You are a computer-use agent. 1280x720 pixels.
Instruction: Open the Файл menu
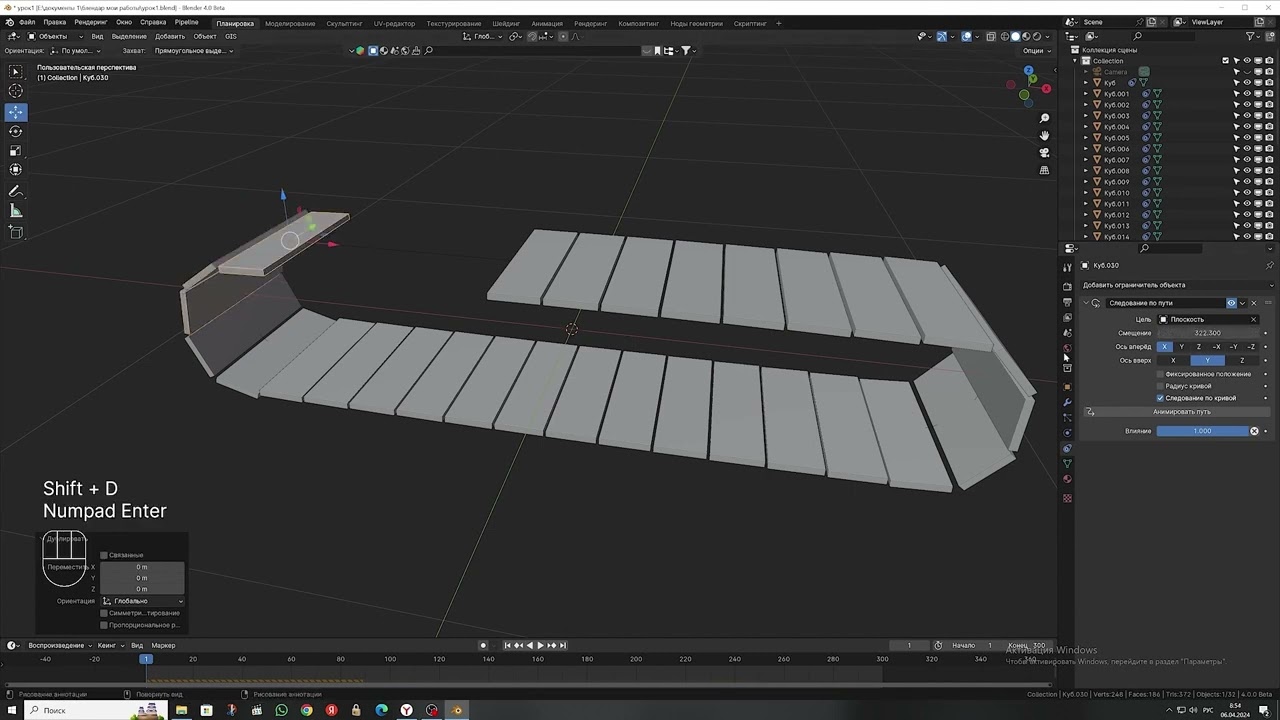click(x=27, y=22)
